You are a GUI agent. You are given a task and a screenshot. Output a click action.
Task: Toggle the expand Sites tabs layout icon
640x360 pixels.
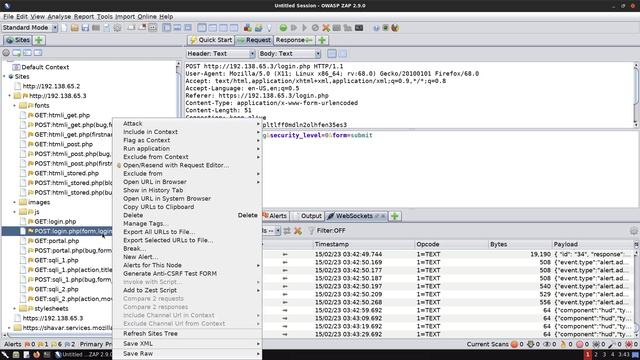tap(167, 28)
